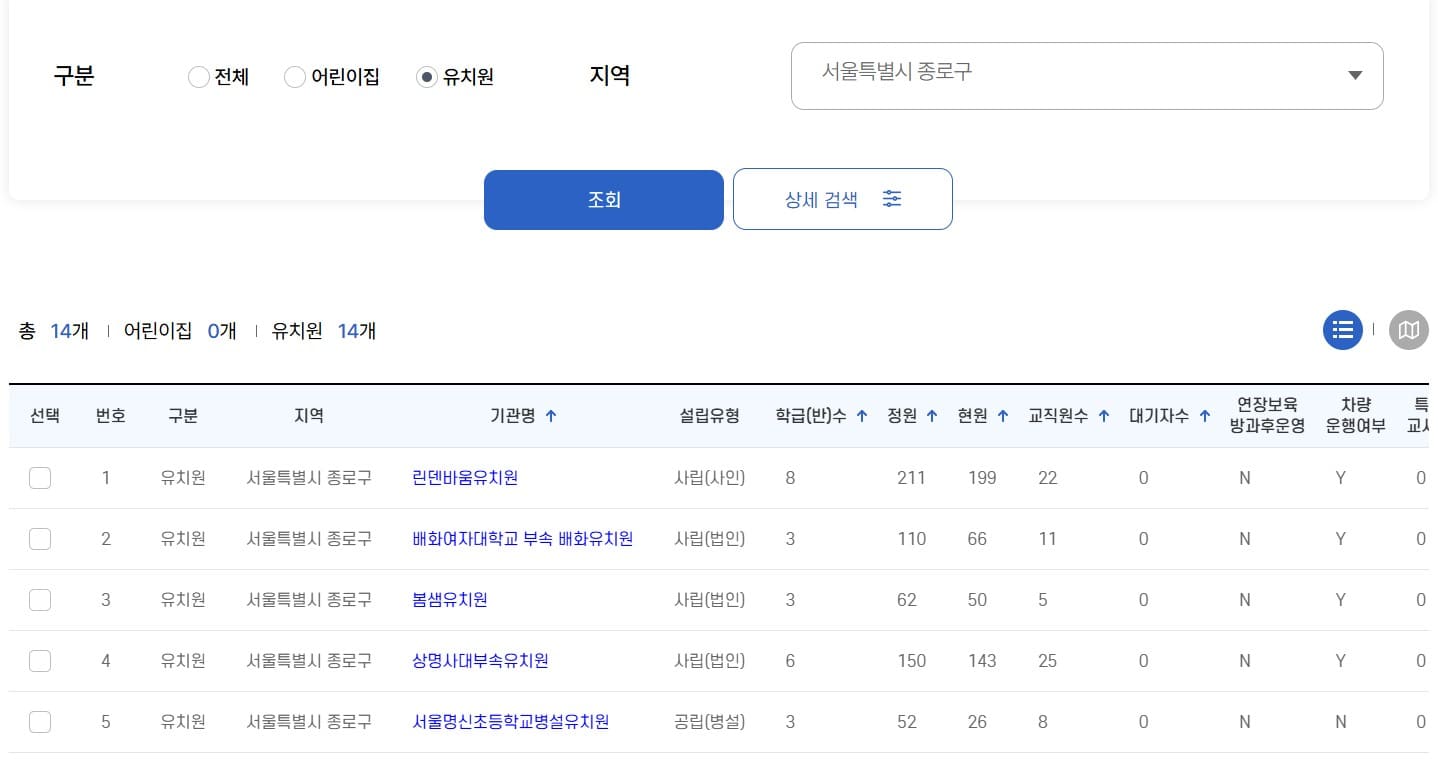Click the 유치원 14개 count text
Image resolution: width=1438 pixels, height=759 pixels.
coord(325,330)
